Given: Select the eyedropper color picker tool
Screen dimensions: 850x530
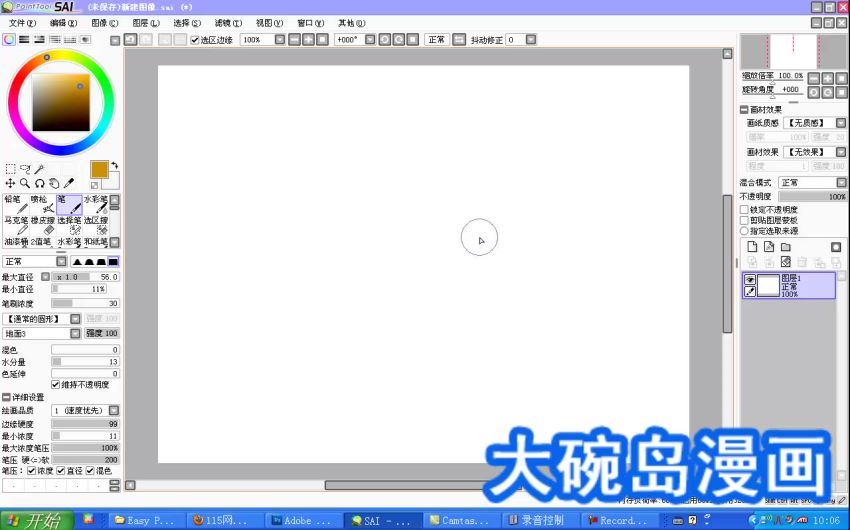Looking at the screenshot, I should point(69,183).
